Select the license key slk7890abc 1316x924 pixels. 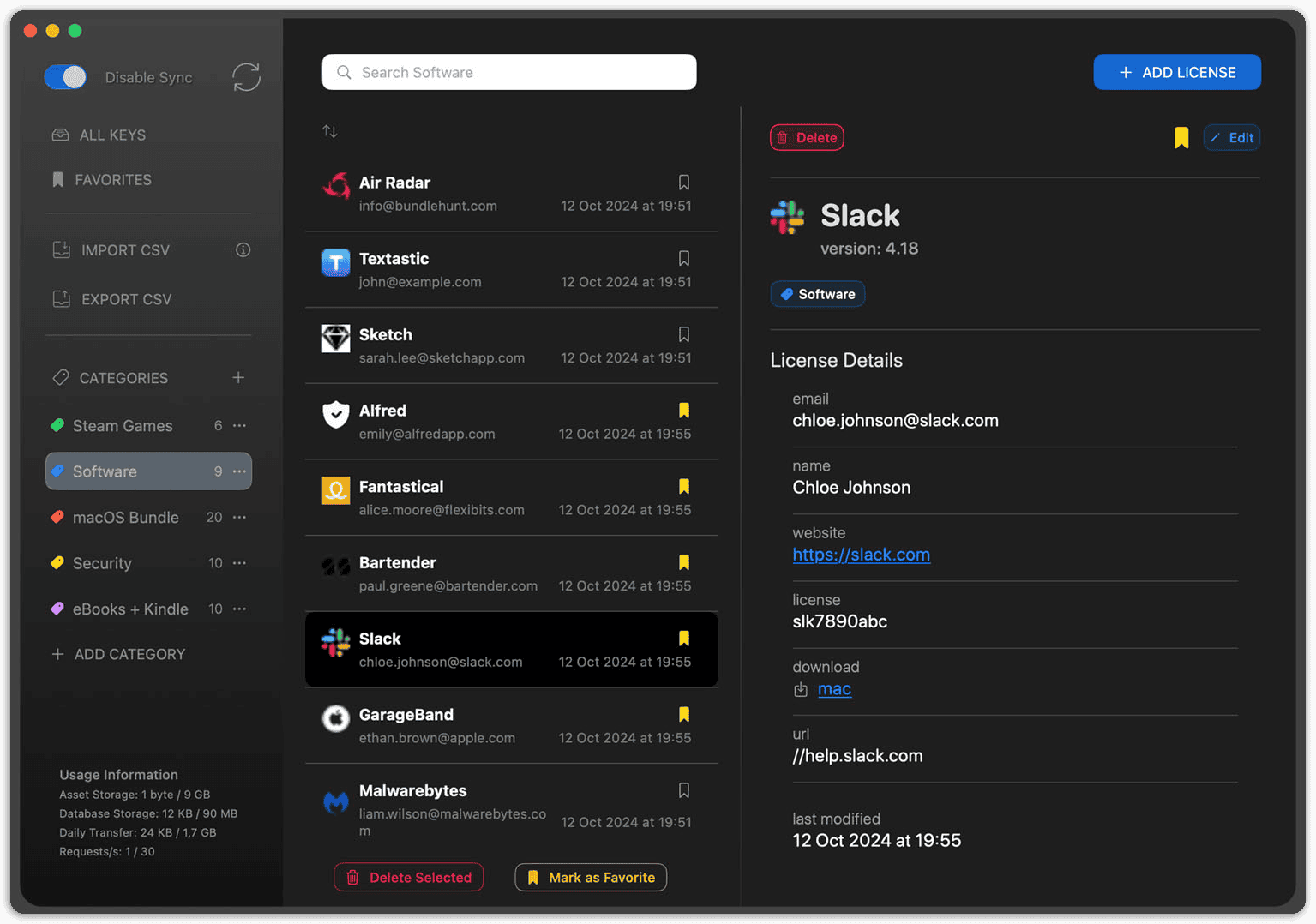click(839, 621)
